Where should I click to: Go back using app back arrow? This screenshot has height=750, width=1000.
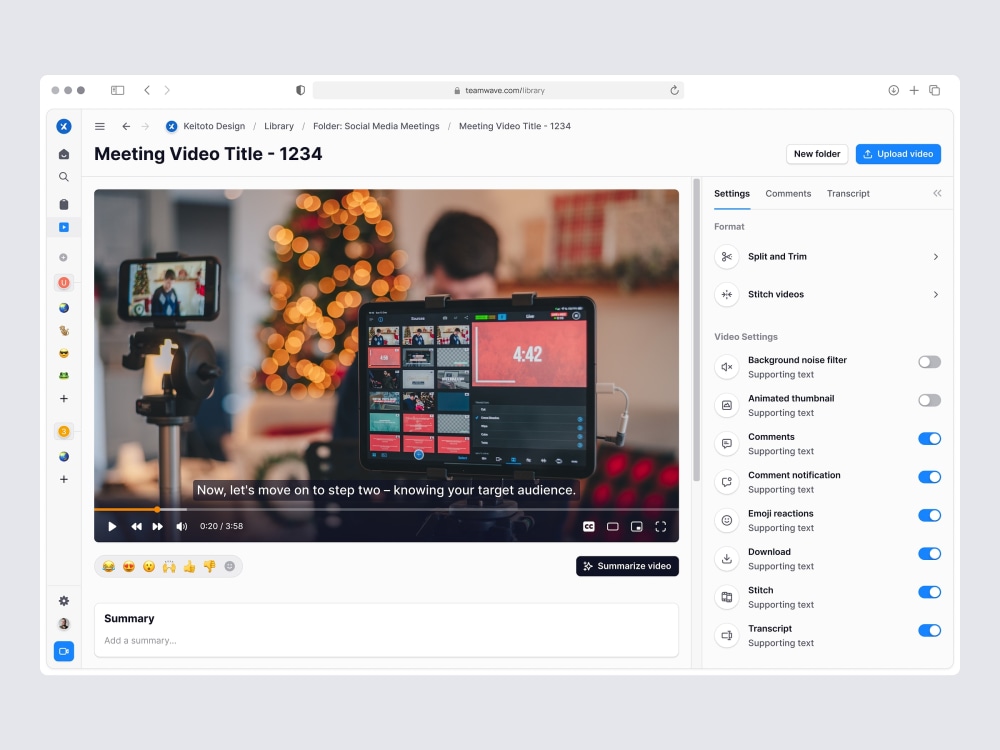click(x=126, y=126)
